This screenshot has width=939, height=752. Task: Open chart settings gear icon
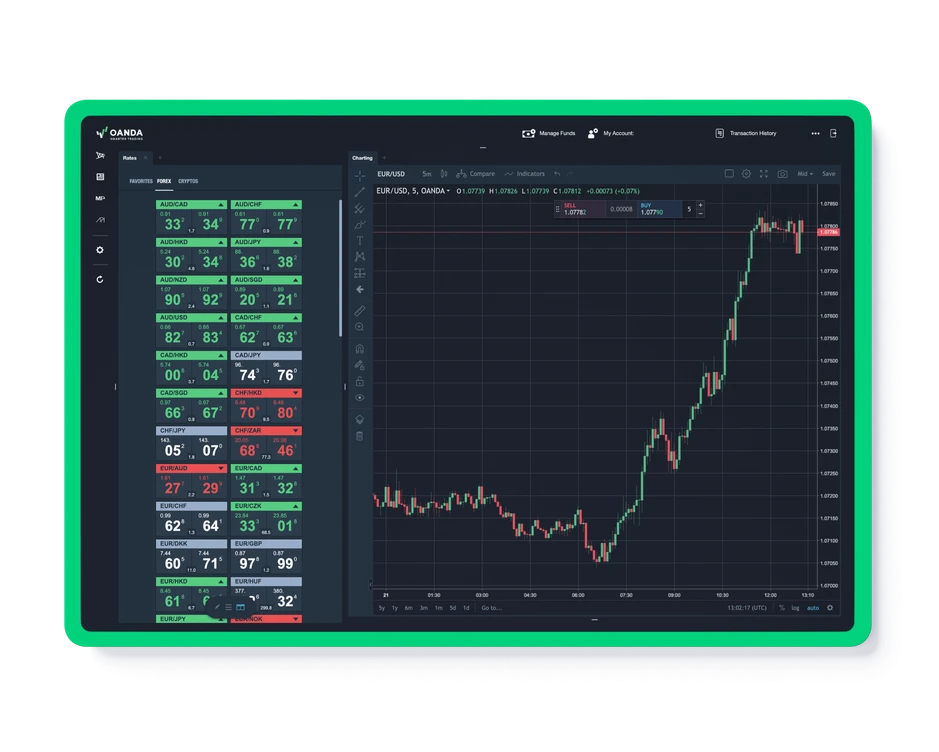click(x=746, y=173)
